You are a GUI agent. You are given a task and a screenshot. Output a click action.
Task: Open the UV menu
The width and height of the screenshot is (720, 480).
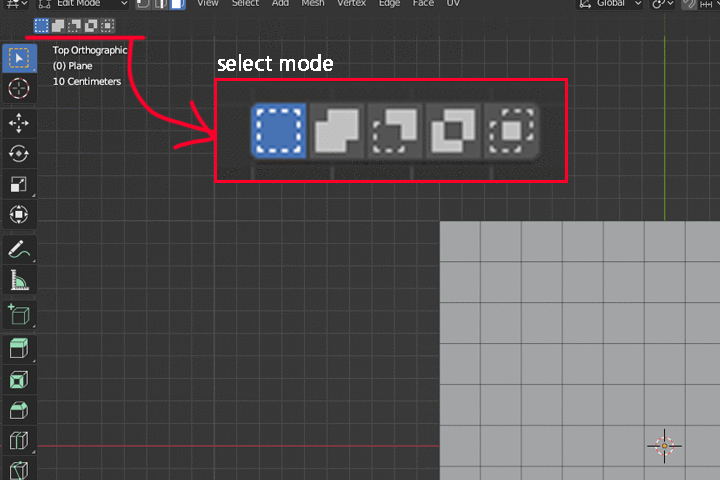453,3
